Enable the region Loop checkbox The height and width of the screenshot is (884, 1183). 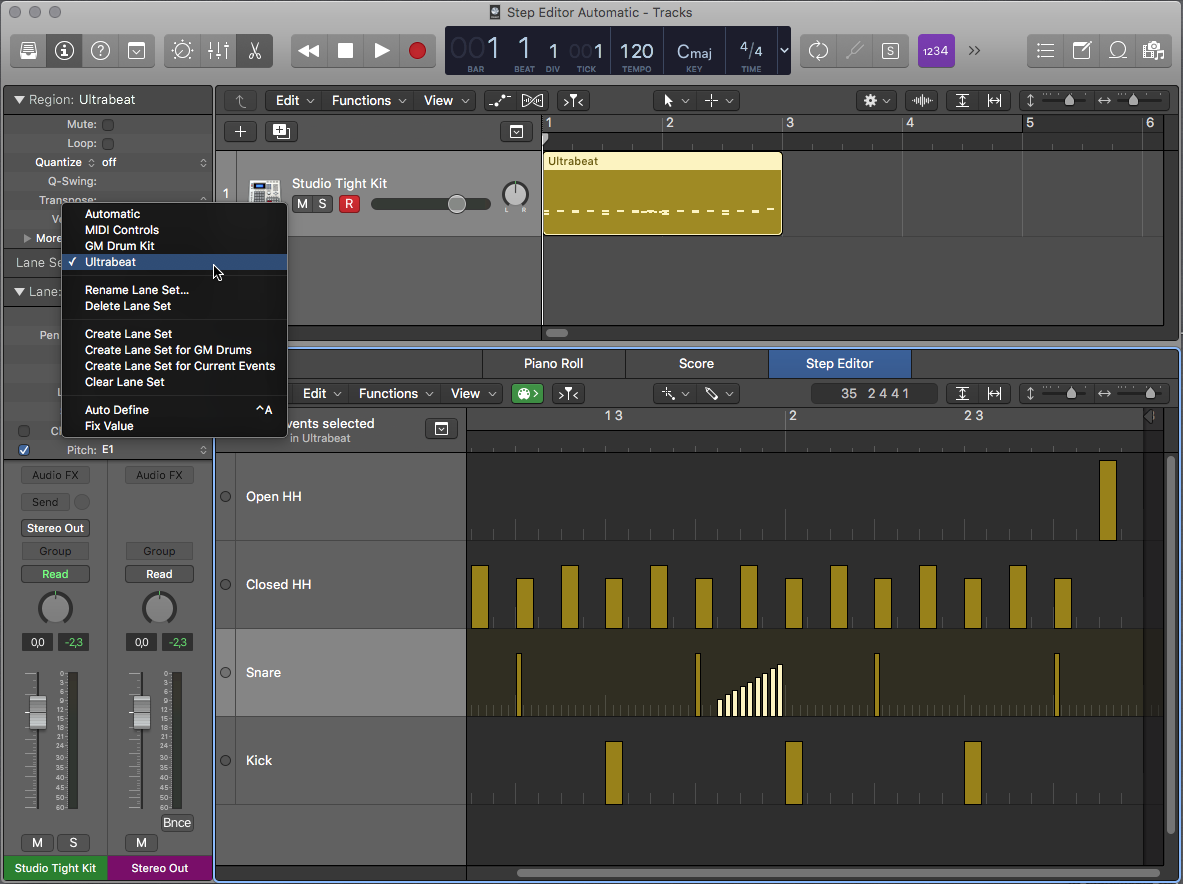[108, 144]
